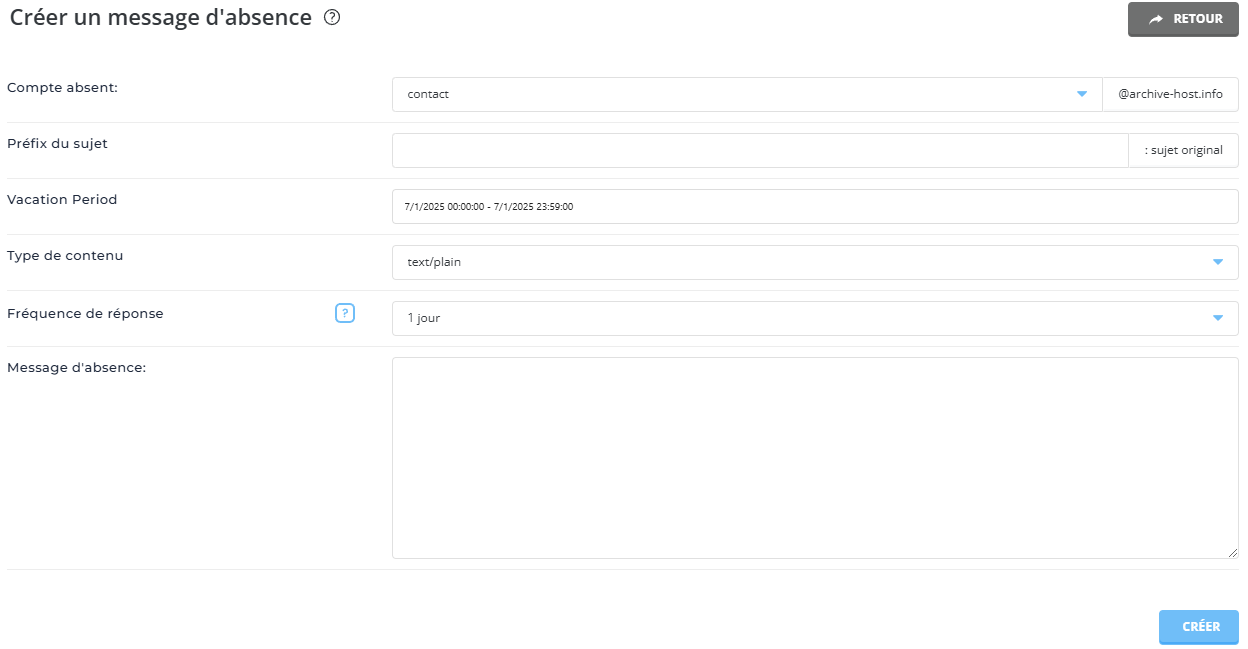Click the help icon beside the page title

click(333, 18)
